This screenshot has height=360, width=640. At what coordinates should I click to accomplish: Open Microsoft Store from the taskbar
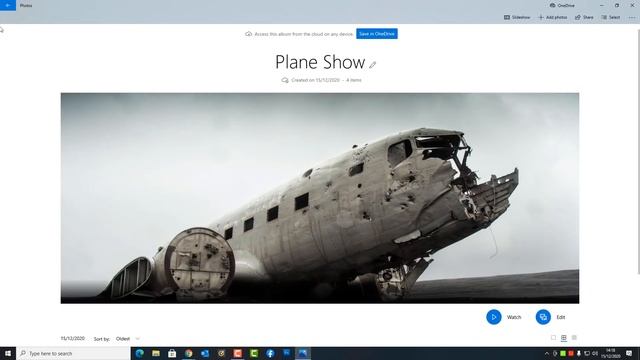coord(172,353)
